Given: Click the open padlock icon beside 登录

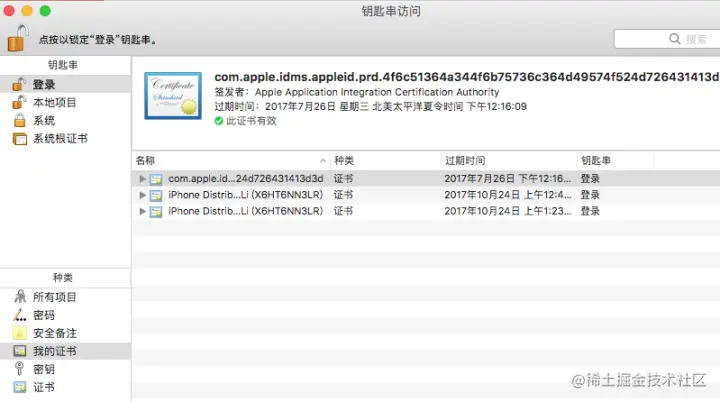Looking at the screenshot, I should pyautogui.click(x=19, y=84).
